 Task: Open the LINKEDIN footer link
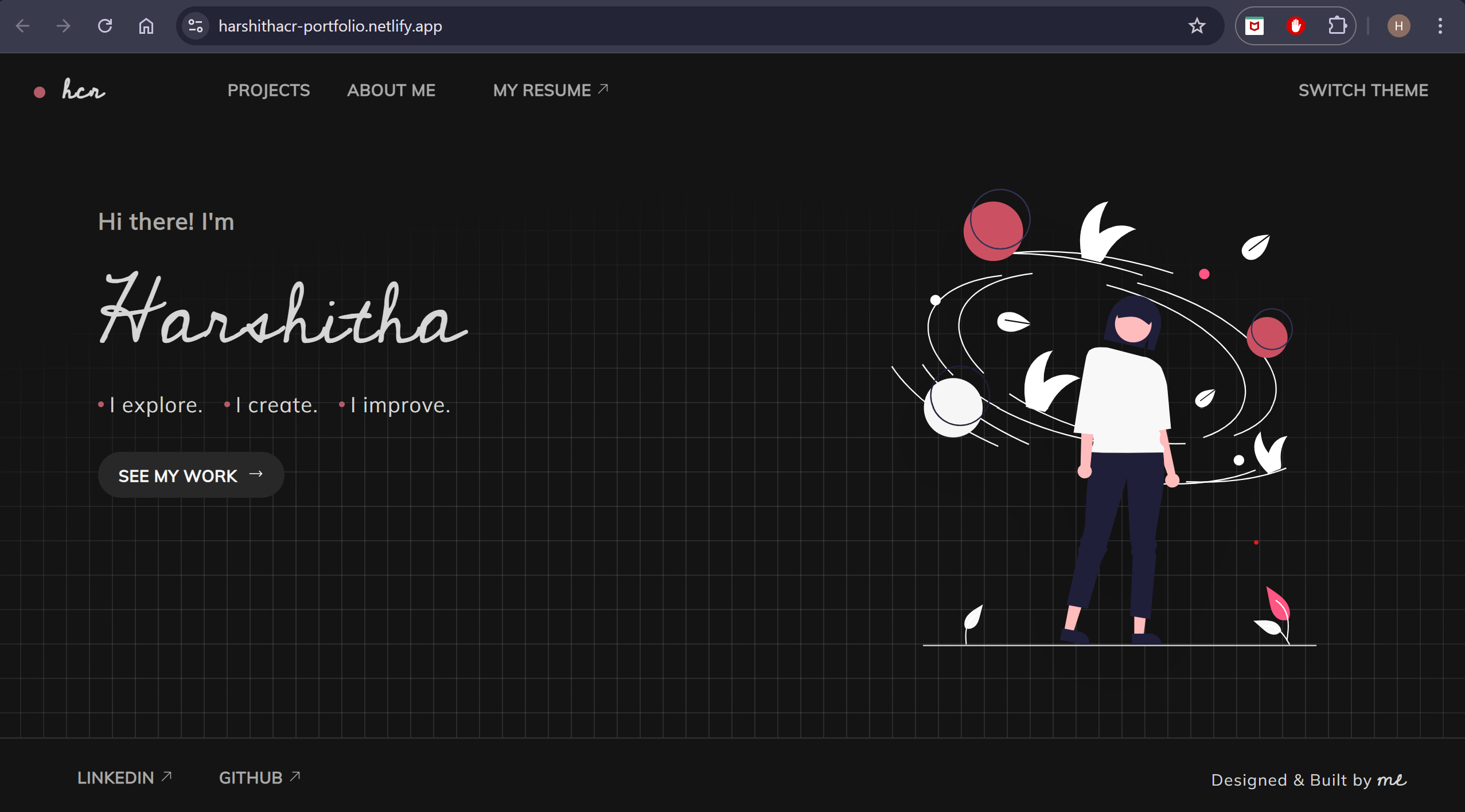(124, 778)
